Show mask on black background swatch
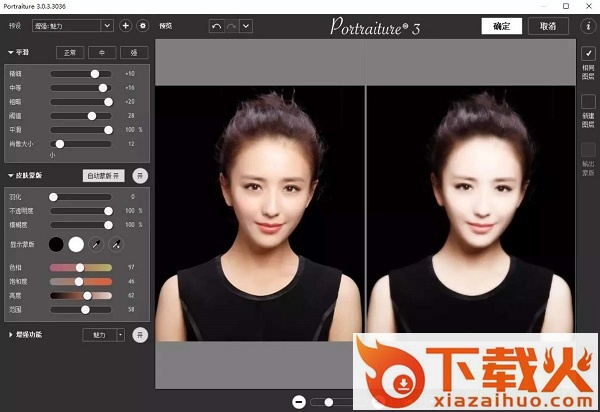 pyautogui.click(x=56, y=244)
